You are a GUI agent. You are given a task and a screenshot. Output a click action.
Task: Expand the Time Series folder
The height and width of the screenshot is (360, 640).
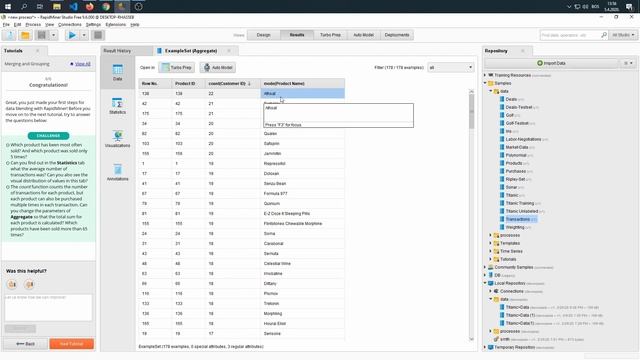(491, 251)
